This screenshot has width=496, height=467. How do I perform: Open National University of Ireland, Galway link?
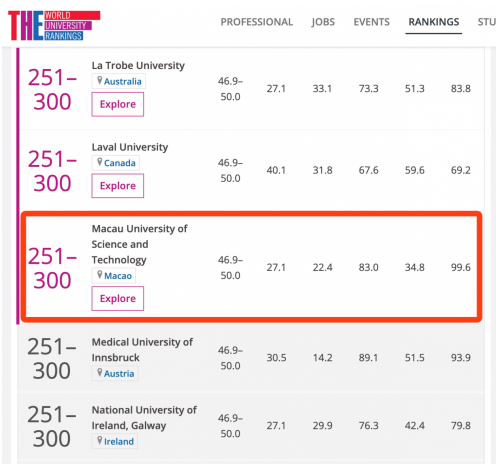click(144, 418)
